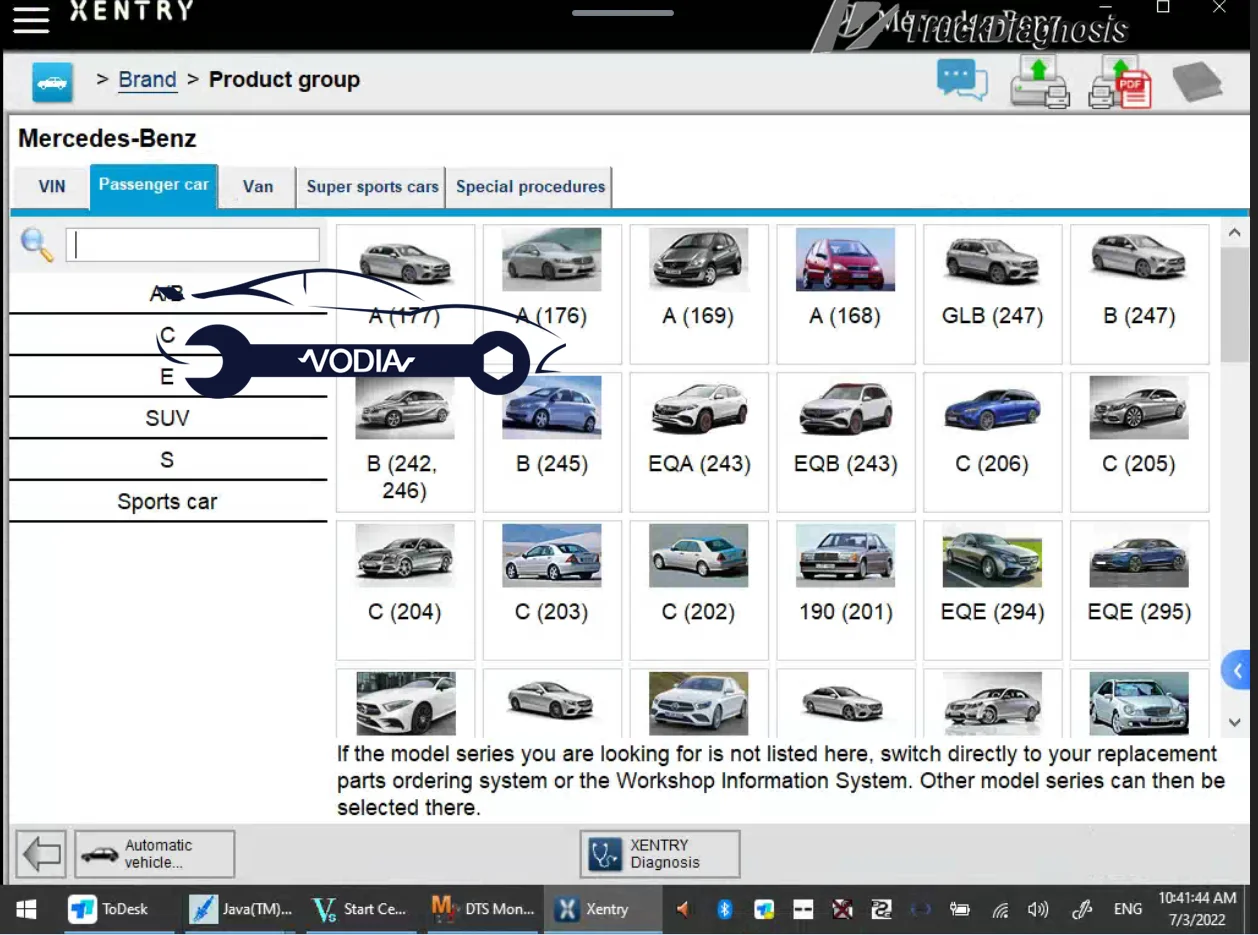
Task: Open the chat feedback speech bubble icon
Action: (x=961, y=80)
